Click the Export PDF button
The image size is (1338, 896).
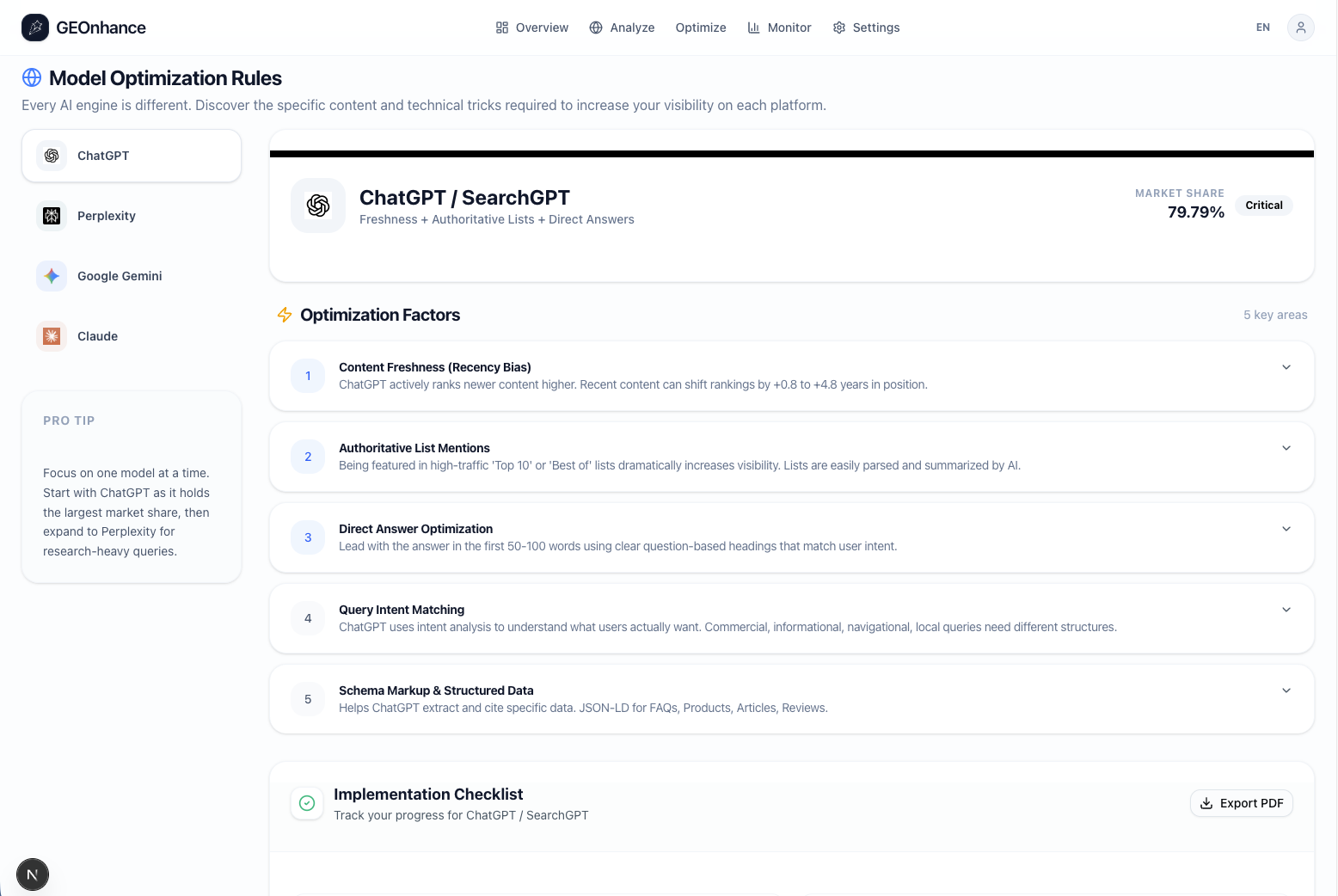(x=1241, y=803)
